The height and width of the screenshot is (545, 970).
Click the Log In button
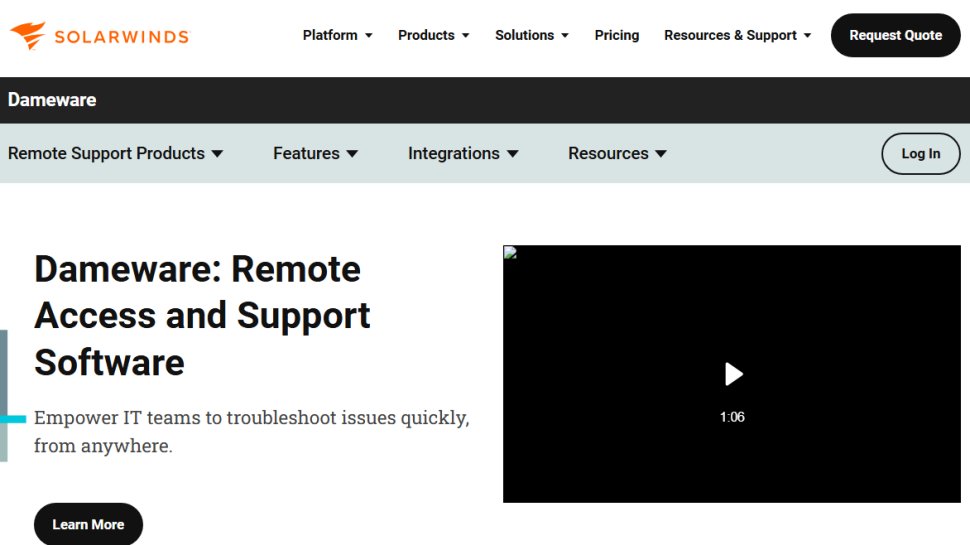pos(921,153)
